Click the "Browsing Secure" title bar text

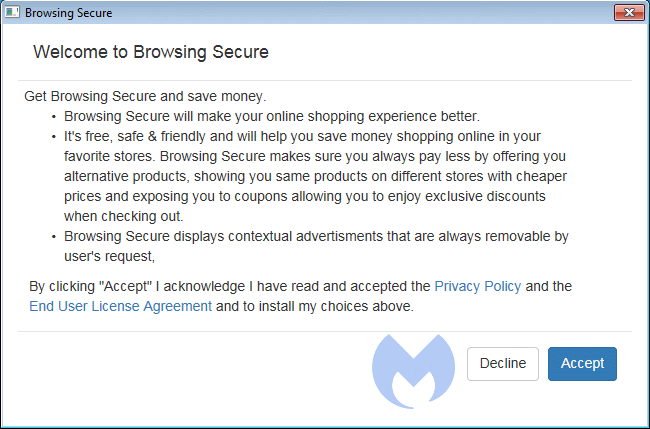68,13
